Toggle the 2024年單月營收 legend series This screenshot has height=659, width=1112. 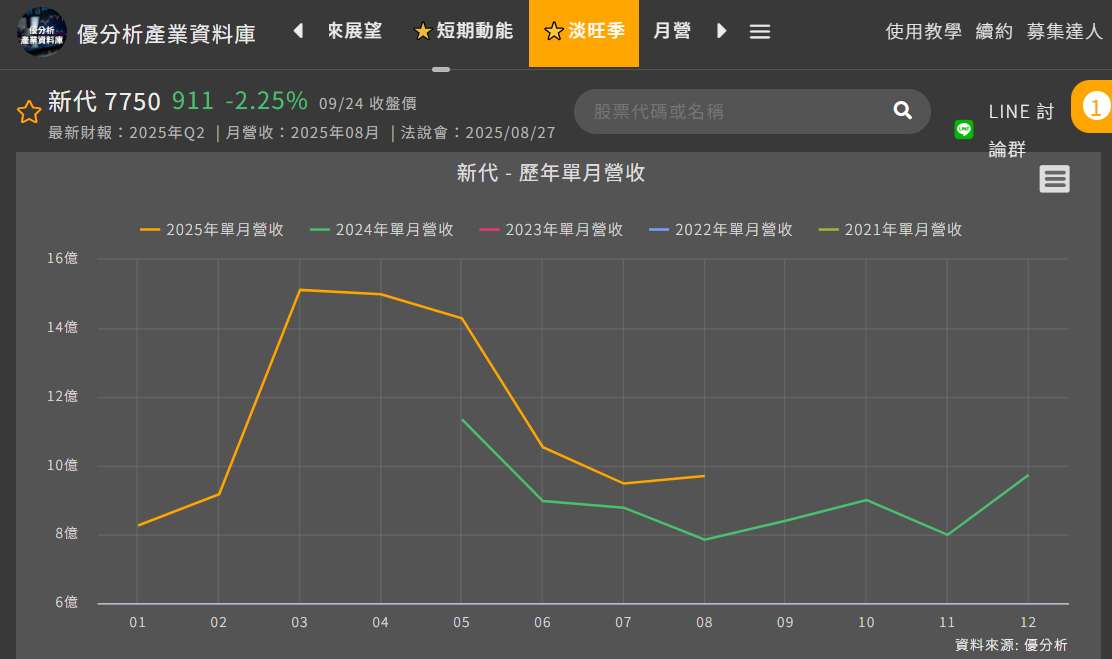pyautogui.click(x=382, y=230)
